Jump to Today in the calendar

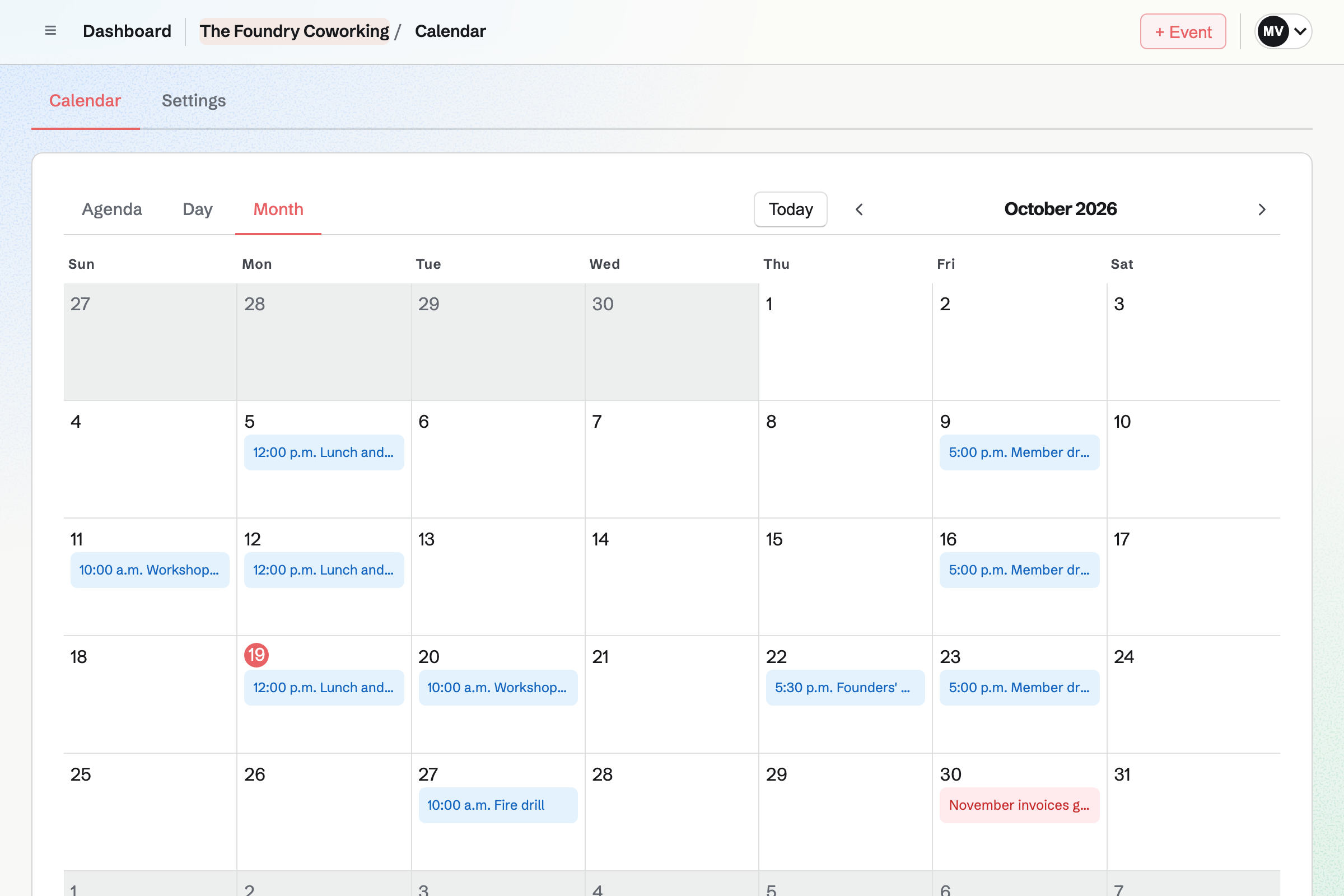(790, 209)
